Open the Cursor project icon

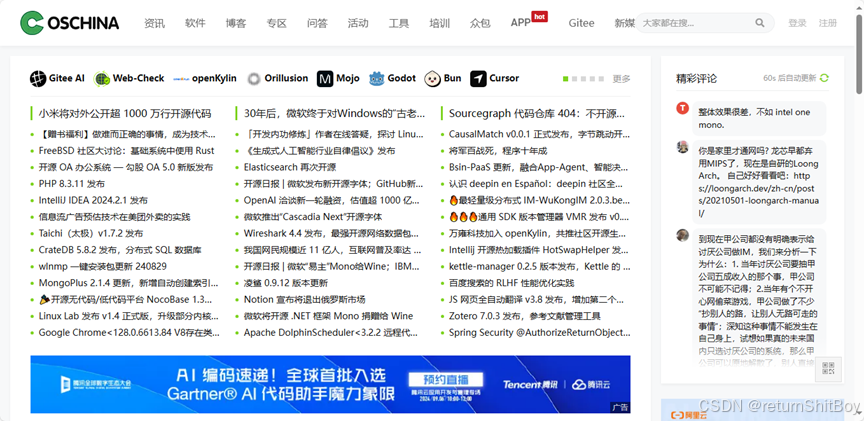478,79
